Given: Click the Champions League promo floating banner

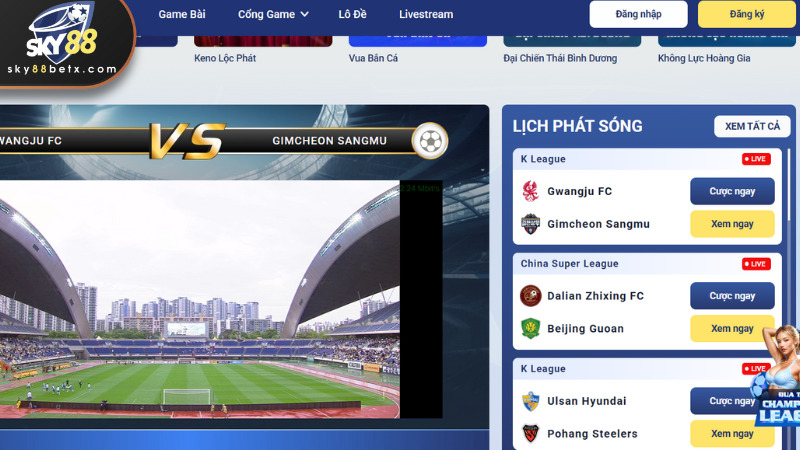Looking at the screenshot, I should 777,376.
